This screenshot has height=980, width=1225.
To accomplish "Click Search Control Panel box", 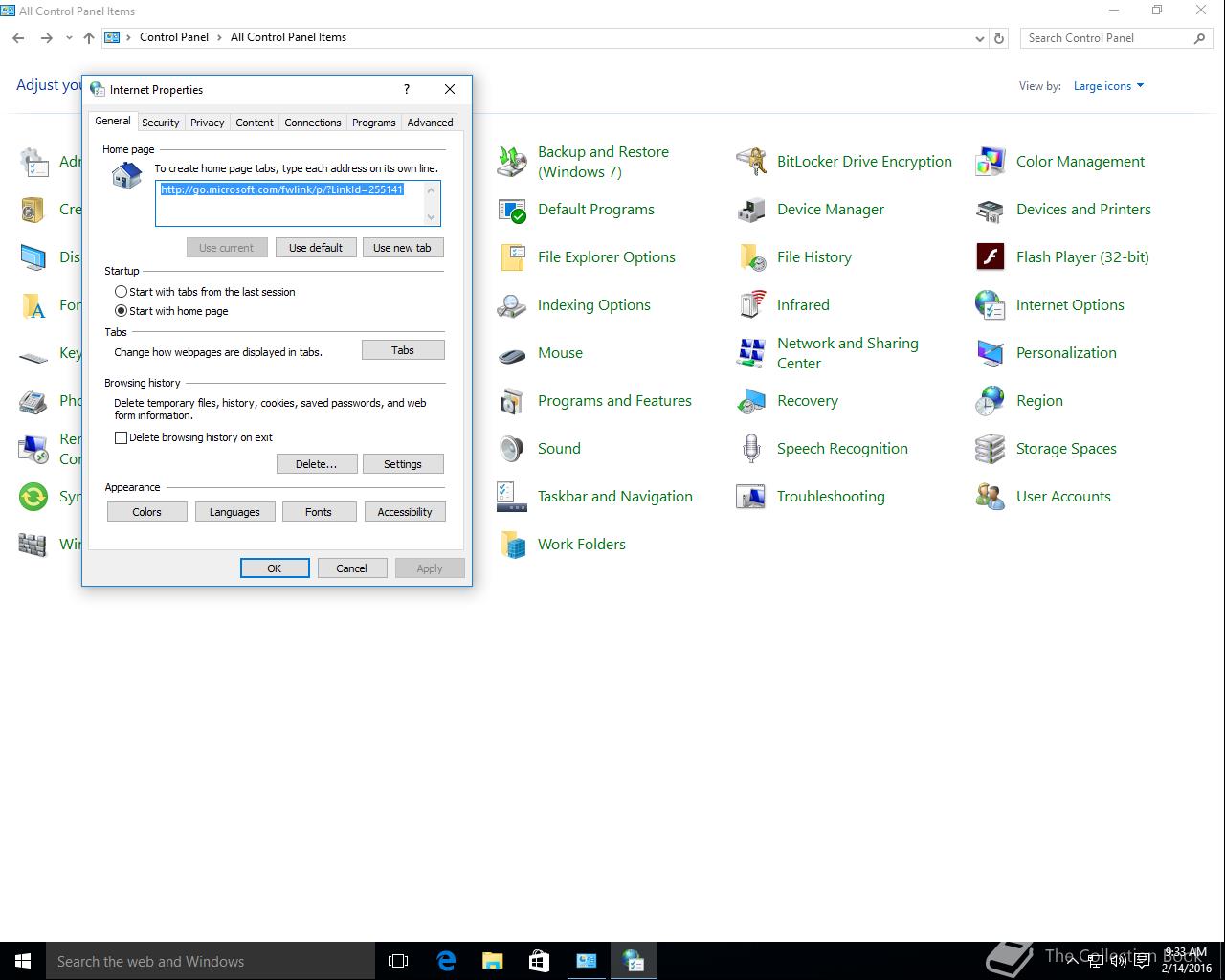I will [1116, 38].
